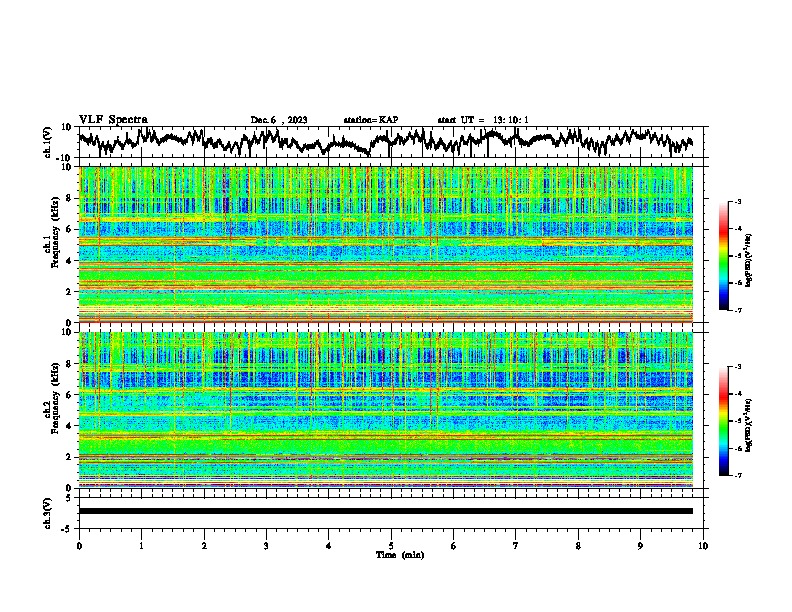Viewport: 792px width, 612px height.
Task: Click the "8" kHz tick on the ch.1 frequency axis
Action: pos(70,198)
